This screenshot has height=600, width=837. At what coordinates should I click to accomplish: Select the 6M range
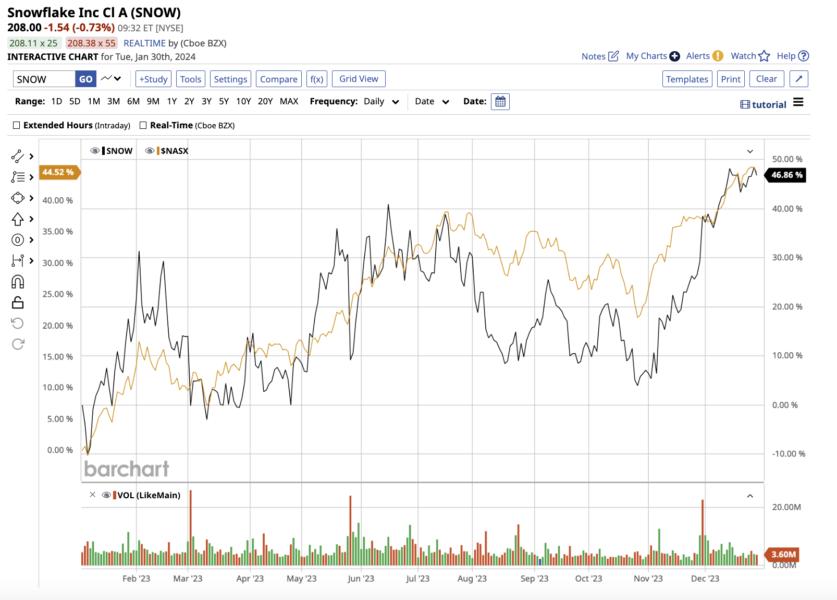(133, 101)
